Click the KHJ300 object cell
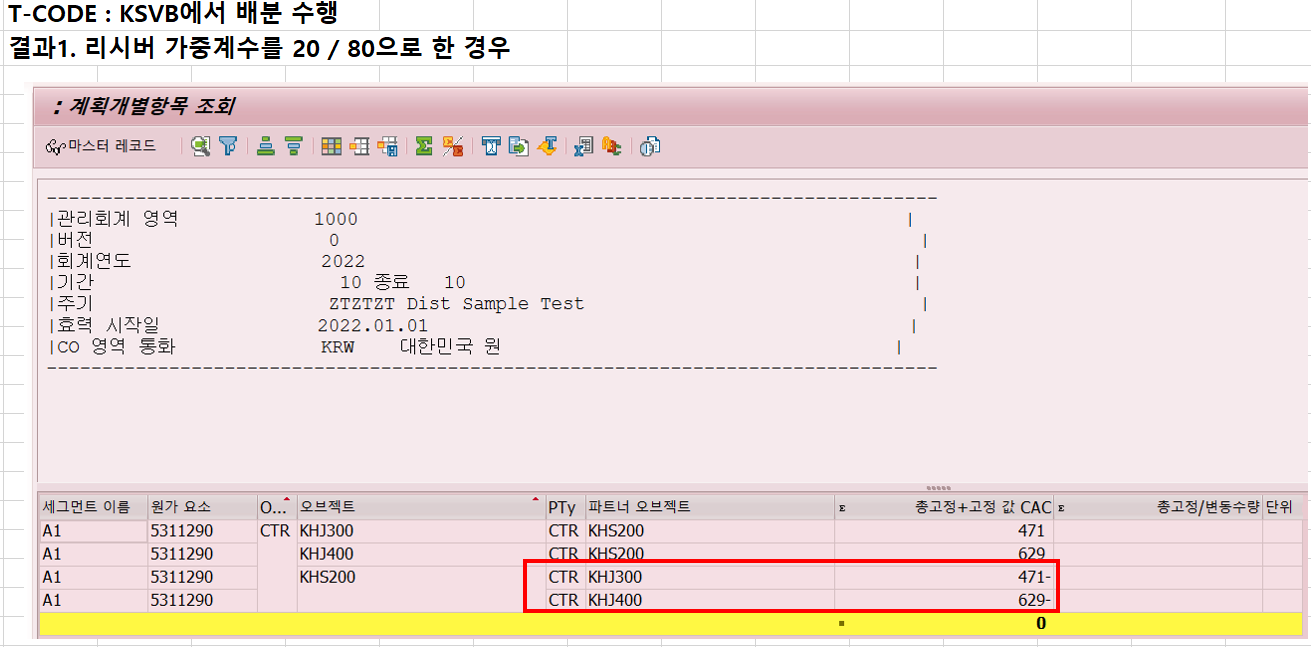 [420, 531]
